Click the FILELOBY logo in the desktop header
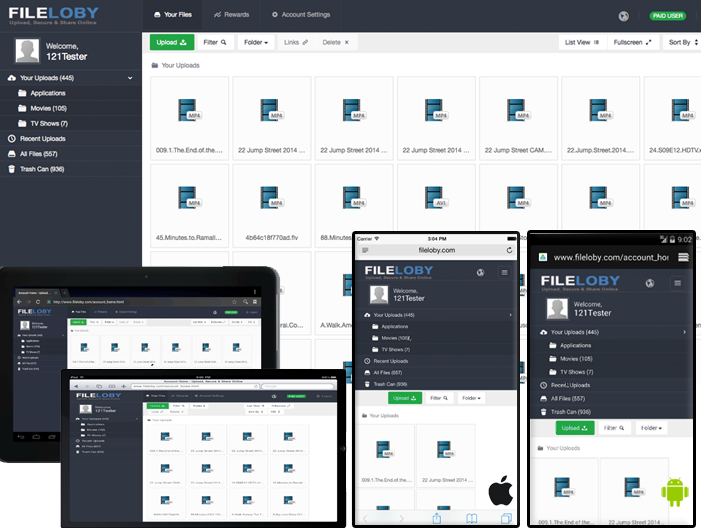Image resolution: width=701 pixels, height=528 pixels. tap(54, 15)
